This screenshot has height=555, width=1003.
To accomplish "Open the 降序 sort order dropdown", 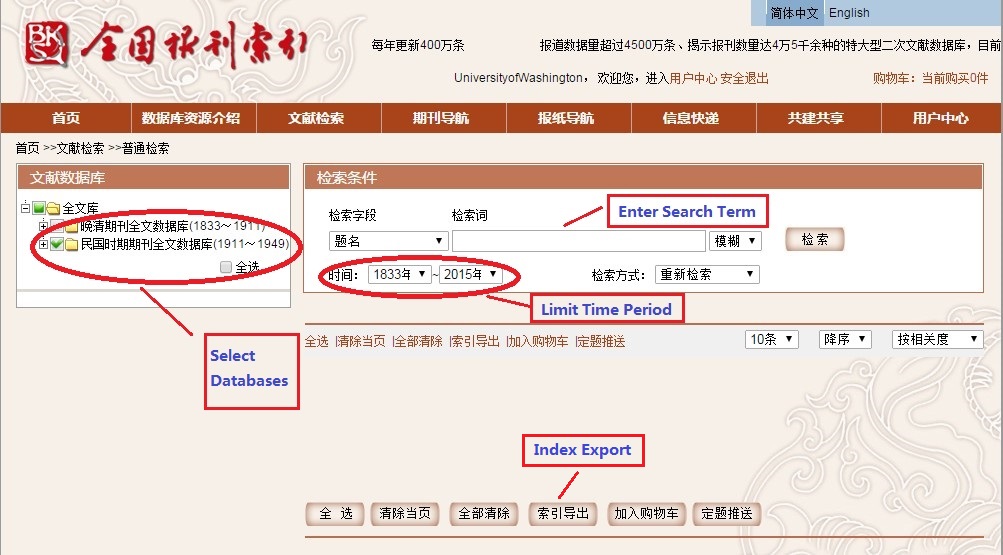I will pyautogui.click(x=844, y=340).
